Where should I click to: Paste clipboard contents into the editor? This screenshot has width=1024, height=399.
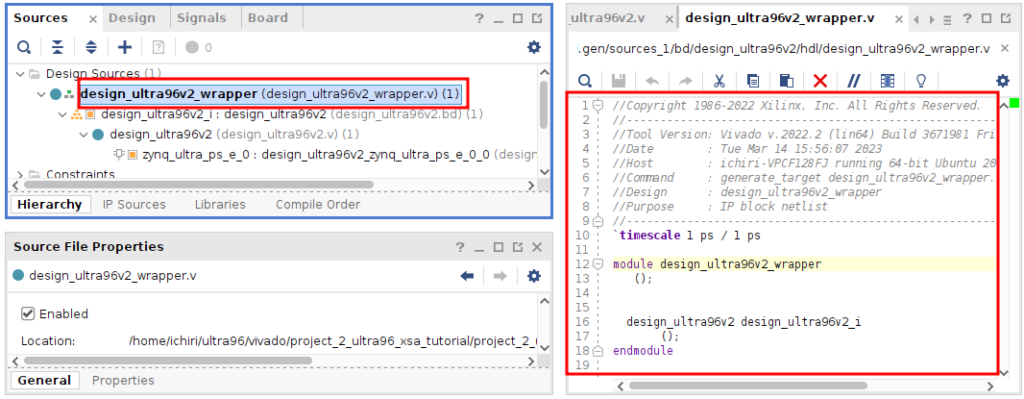pyautogui.click(x=787, y=81)
